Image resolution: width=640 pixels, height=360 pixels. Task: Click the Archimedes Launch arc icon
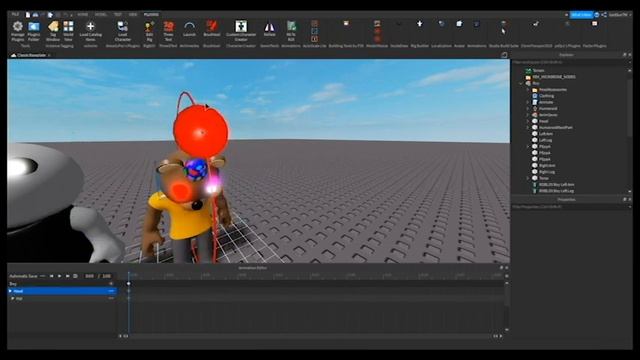click(x=189, y=27)
